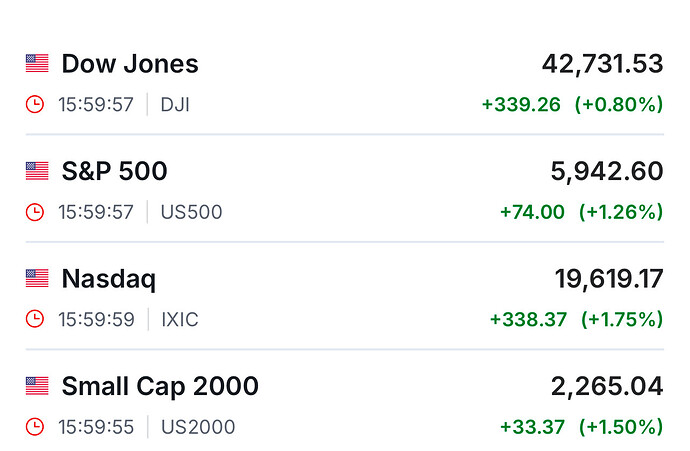The height and width of the screenshot is (451, 690).
Task: Click the US2000 ticker symbol
Action: pyautogui.click(x=198, y=427)
